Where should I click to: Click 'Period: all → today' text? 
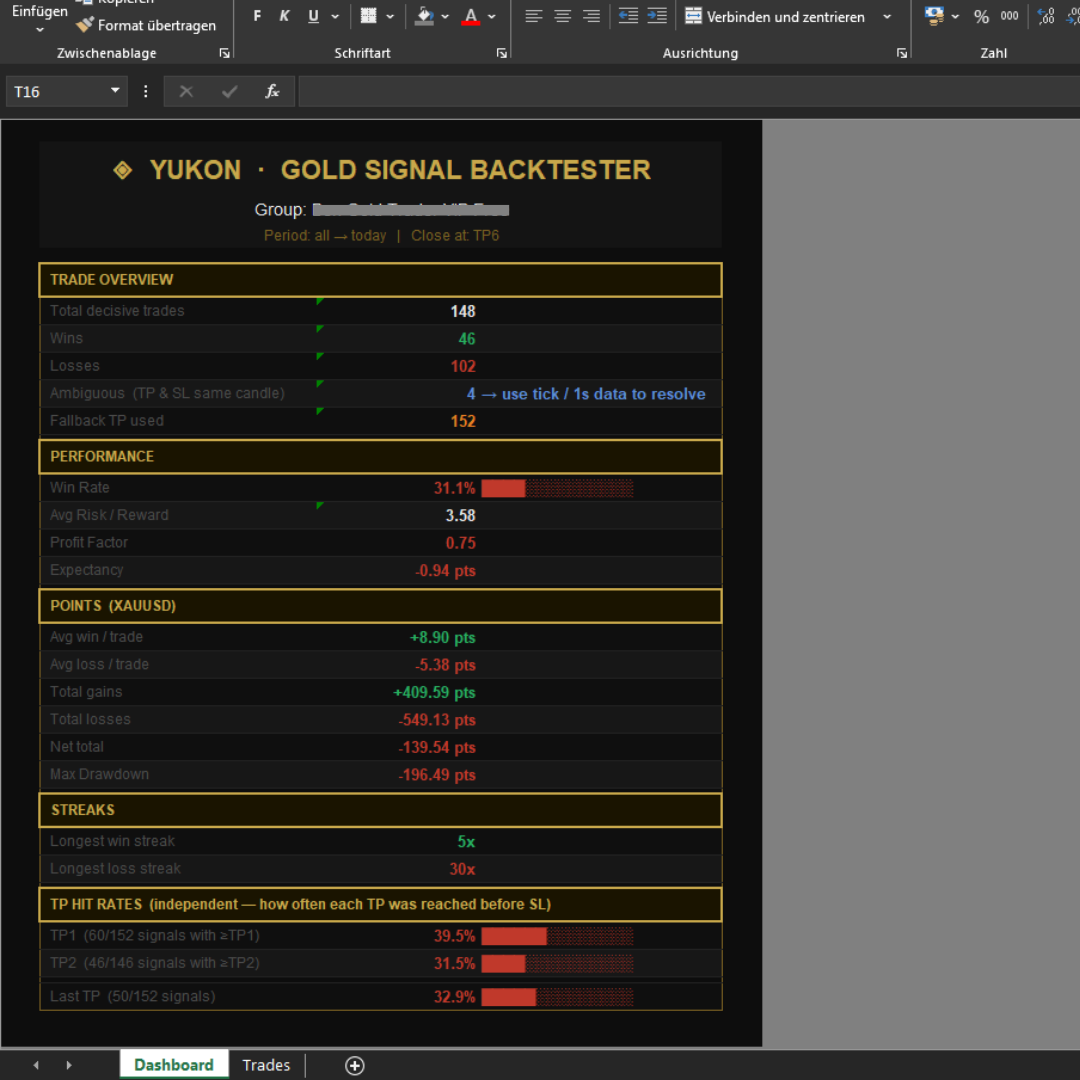[325, 236]
